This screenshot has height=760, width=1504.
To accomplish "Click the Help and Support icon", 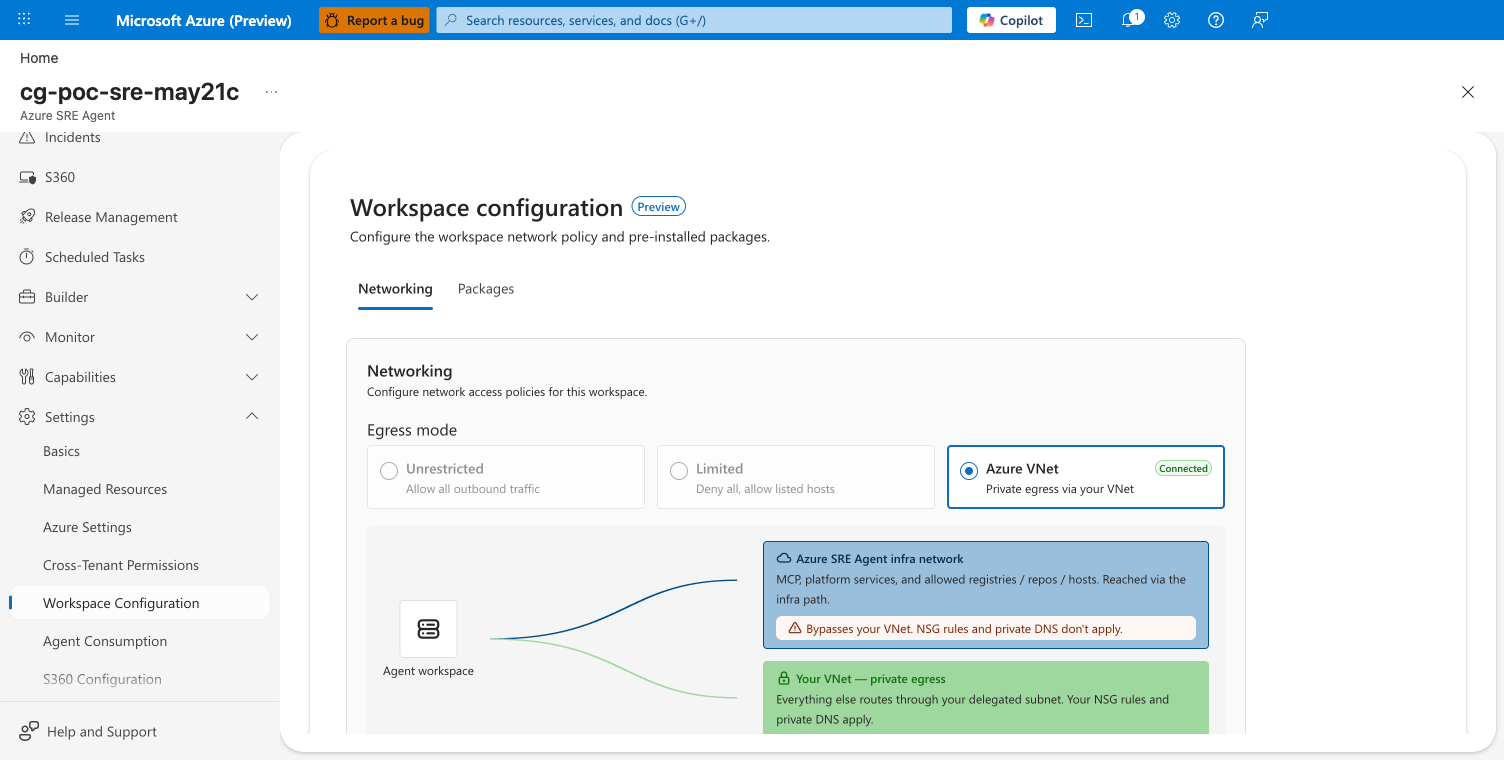I will (29, 731).
